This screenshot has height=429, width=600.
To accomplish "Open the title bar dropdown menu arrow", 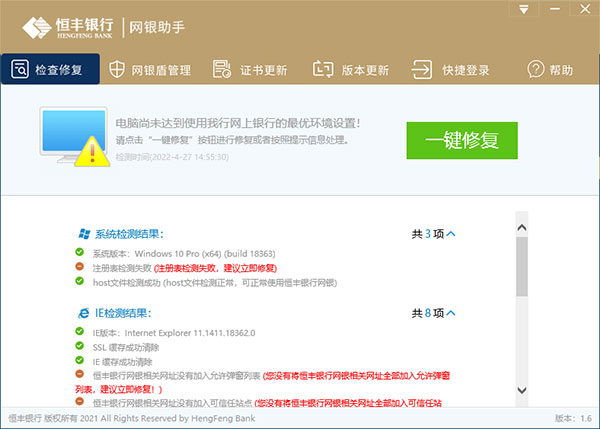I will pyautogui.click(x=524, y=9).
